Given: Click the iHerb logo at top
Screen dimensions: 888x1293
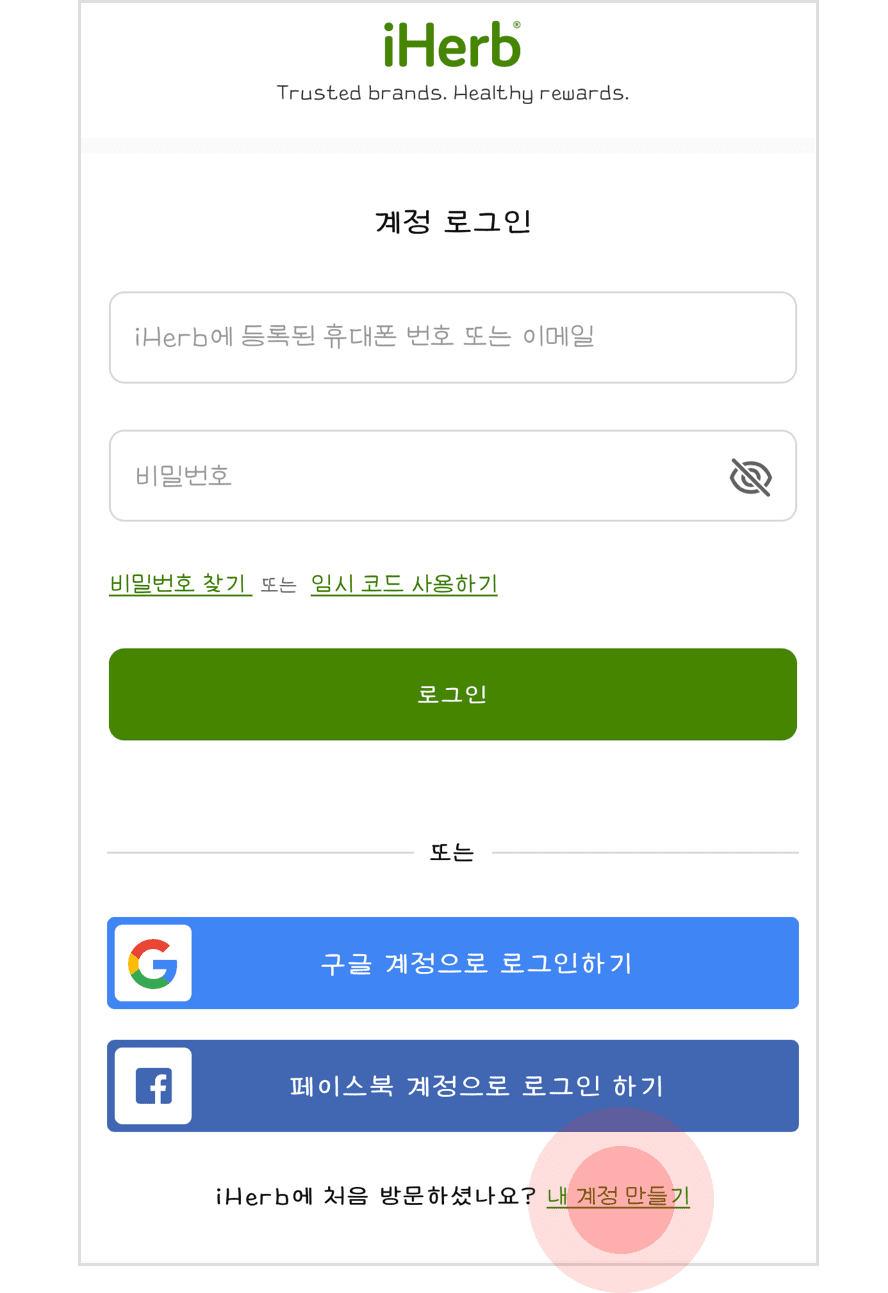Looking at the screenshot, I should pyautogui.click(x=451, y=45).
